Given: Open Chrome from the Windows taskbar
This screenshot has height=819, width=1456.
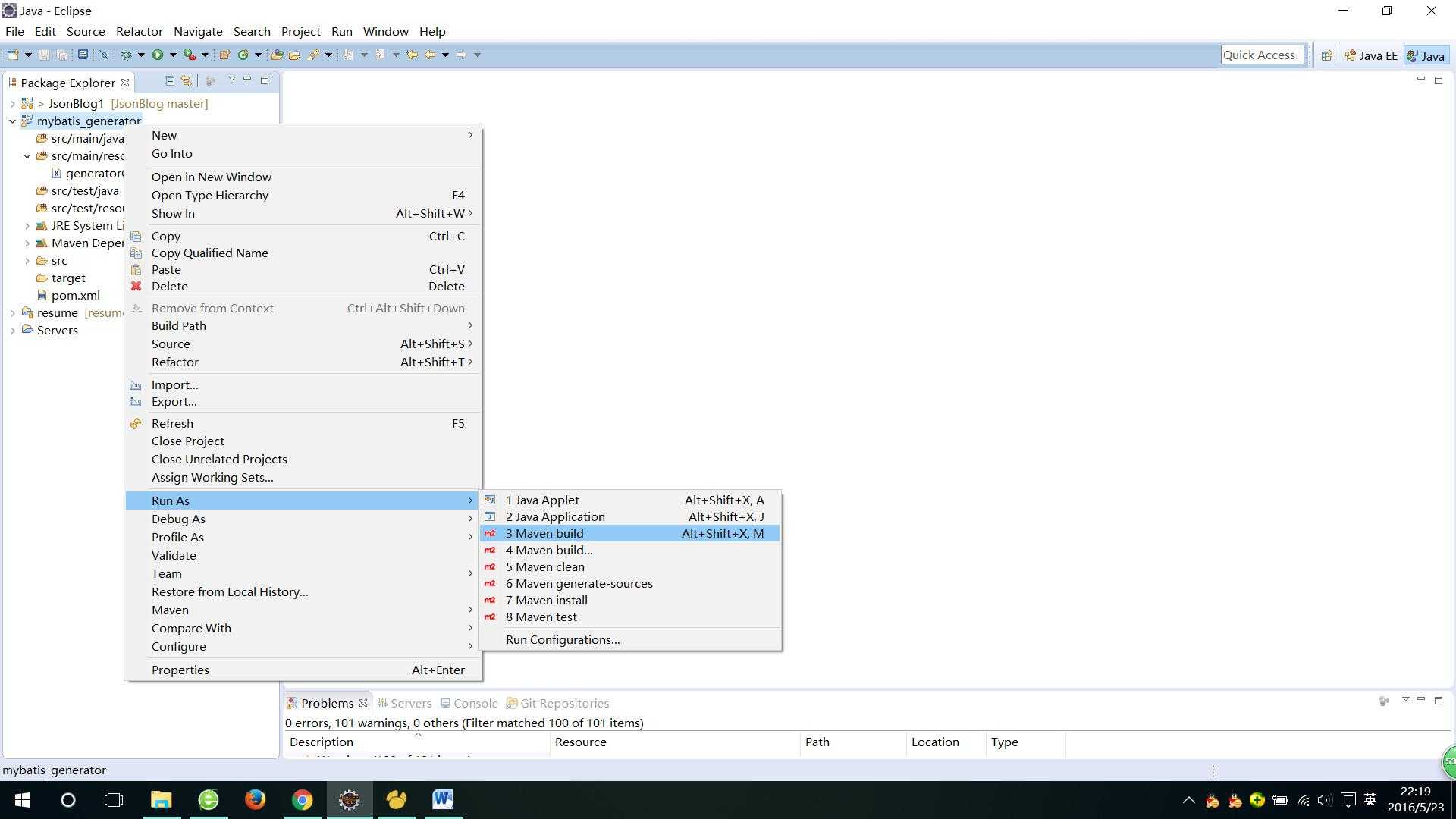Looking at the screenshot, I should (x=303, y=800).
